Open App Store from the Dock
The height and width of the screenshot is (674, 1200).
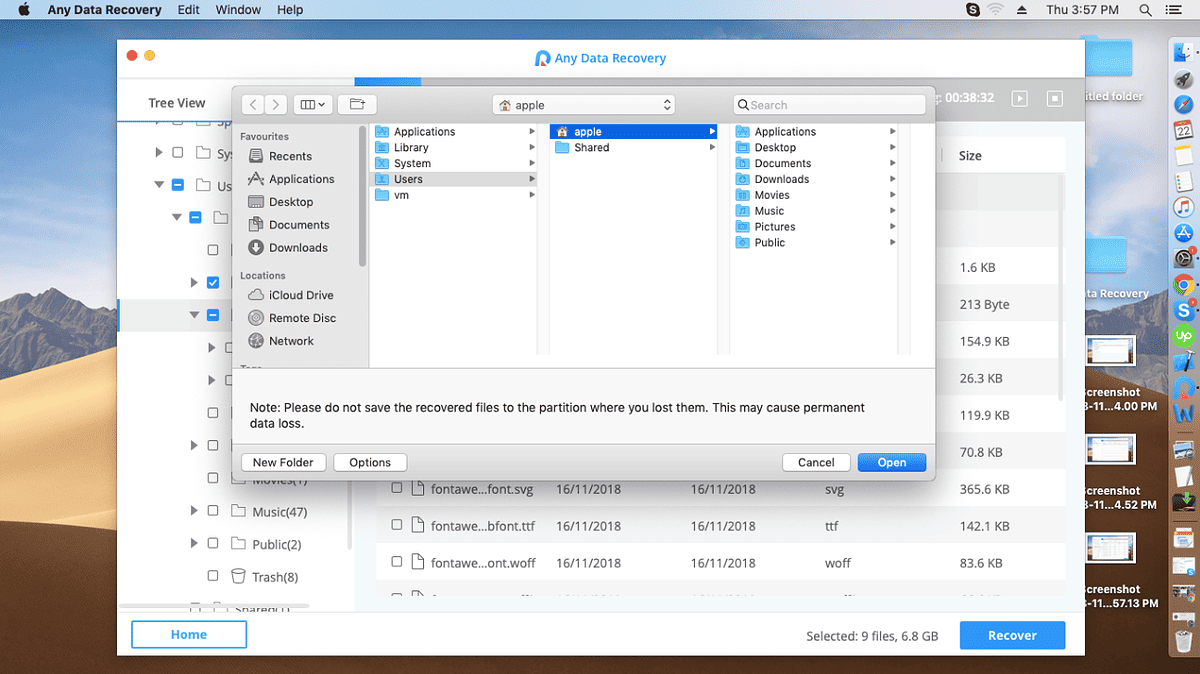tap(1184, 233)
